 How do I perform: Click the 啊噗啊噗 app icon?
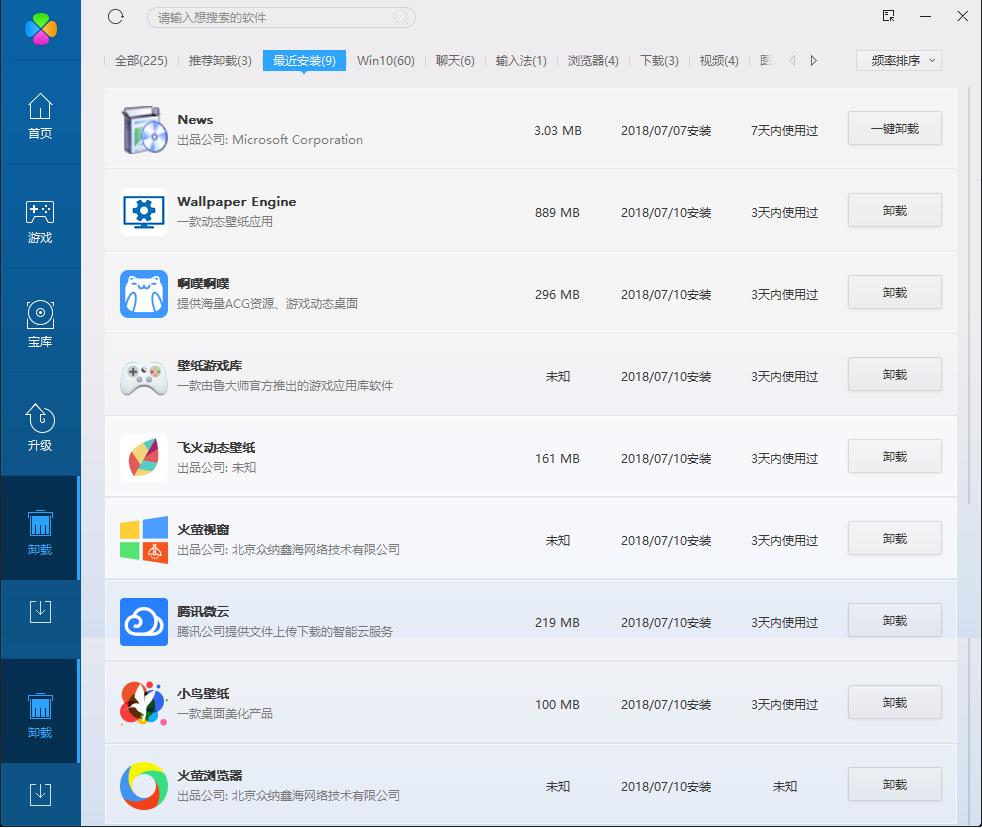point(144,294)
